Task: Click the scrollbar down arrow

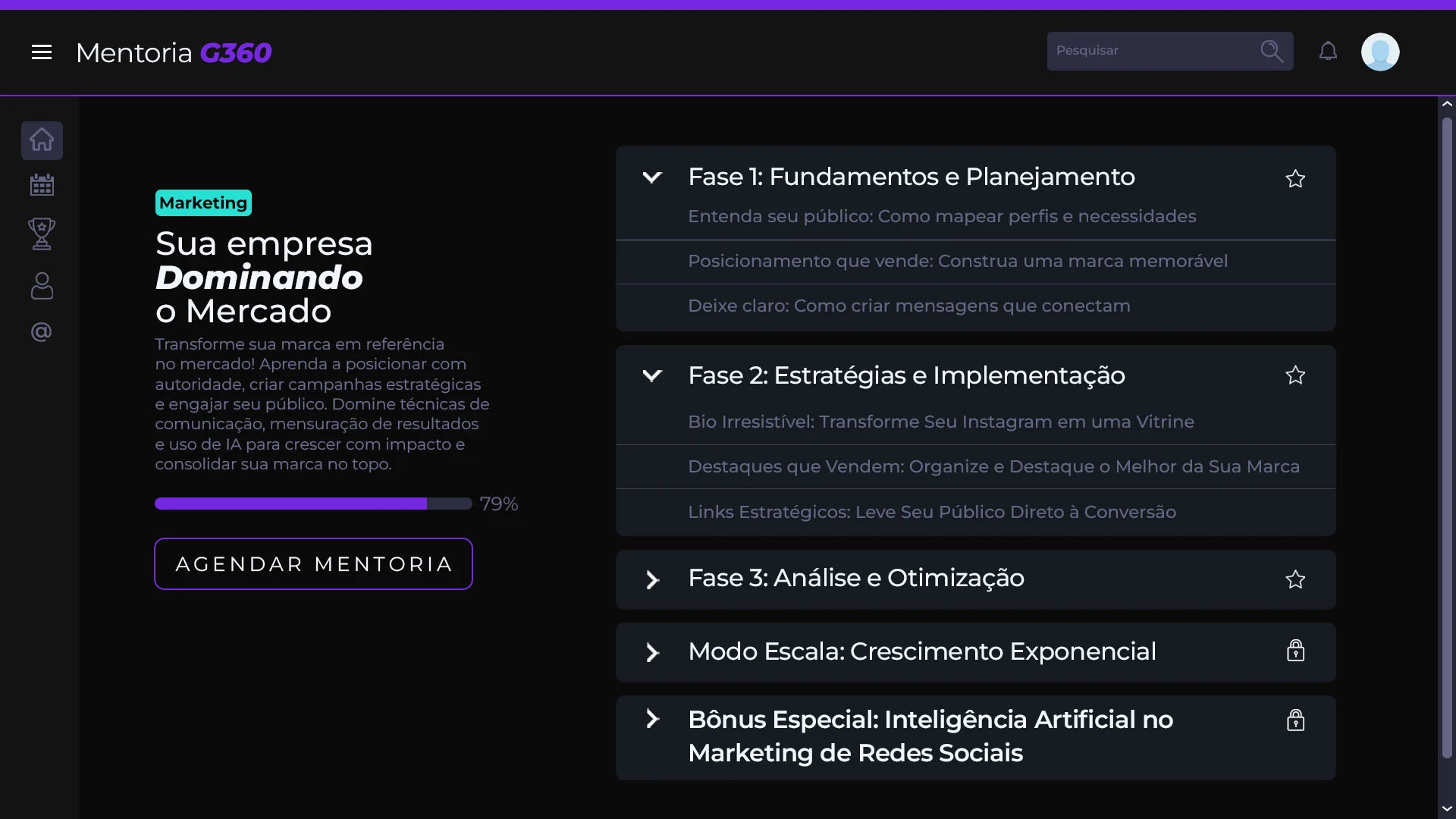Action: [1447, 809]
